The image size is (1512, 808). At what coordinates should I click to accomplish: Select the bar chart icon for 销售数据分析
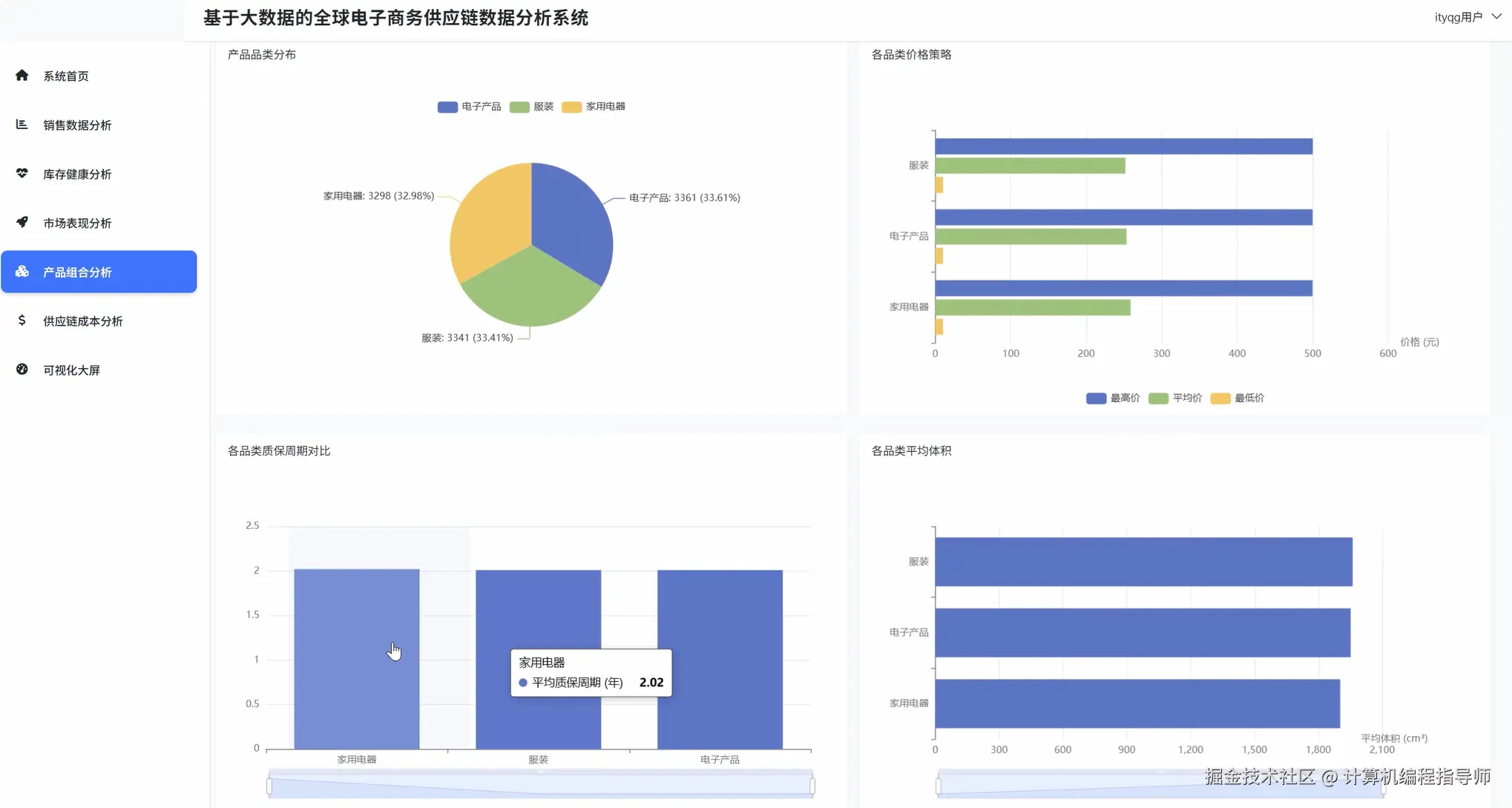point(22,125)
